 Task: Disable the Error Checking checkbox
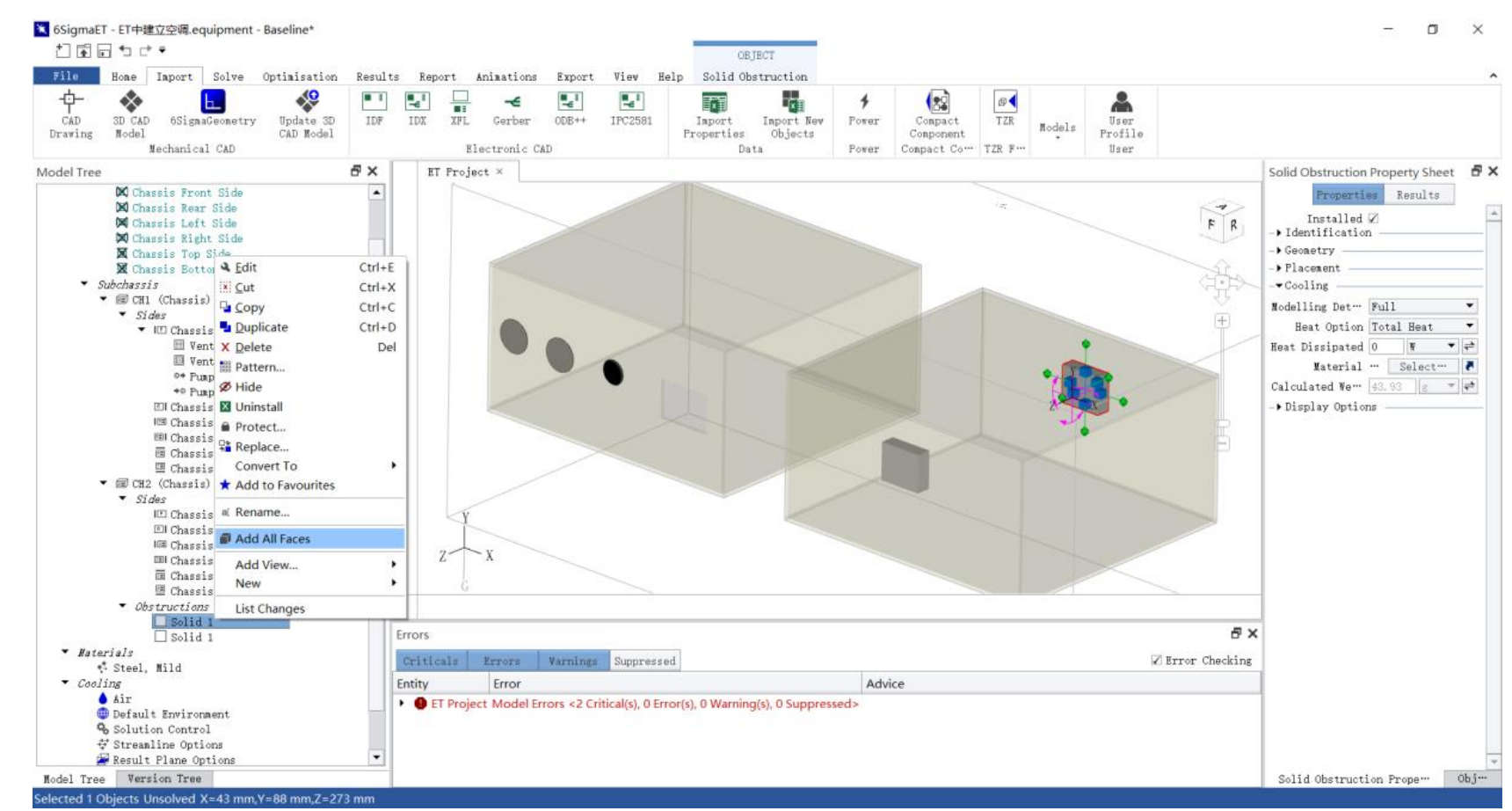(x=1156, y=661)
